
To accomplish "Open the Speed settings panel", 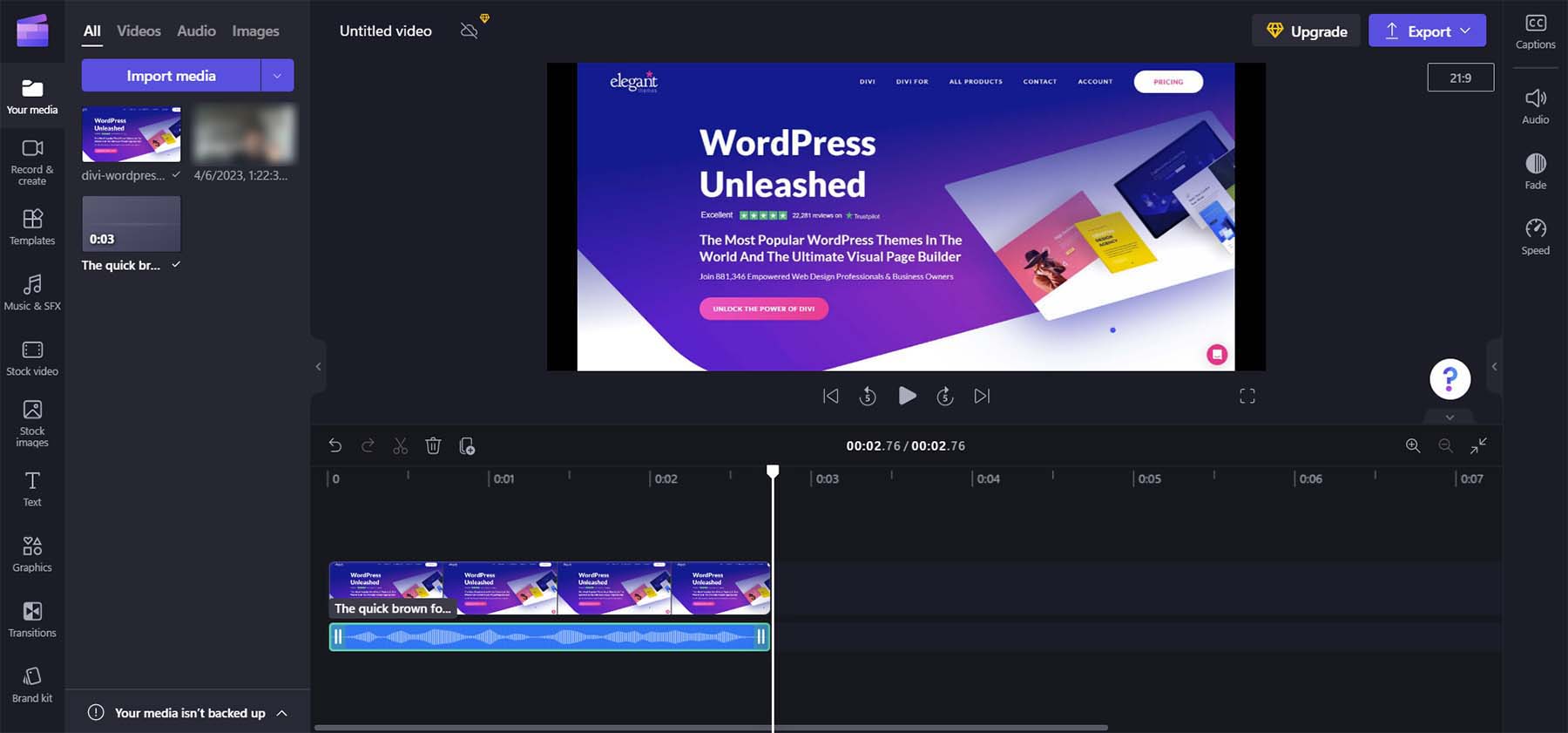I will [1535, 237].
